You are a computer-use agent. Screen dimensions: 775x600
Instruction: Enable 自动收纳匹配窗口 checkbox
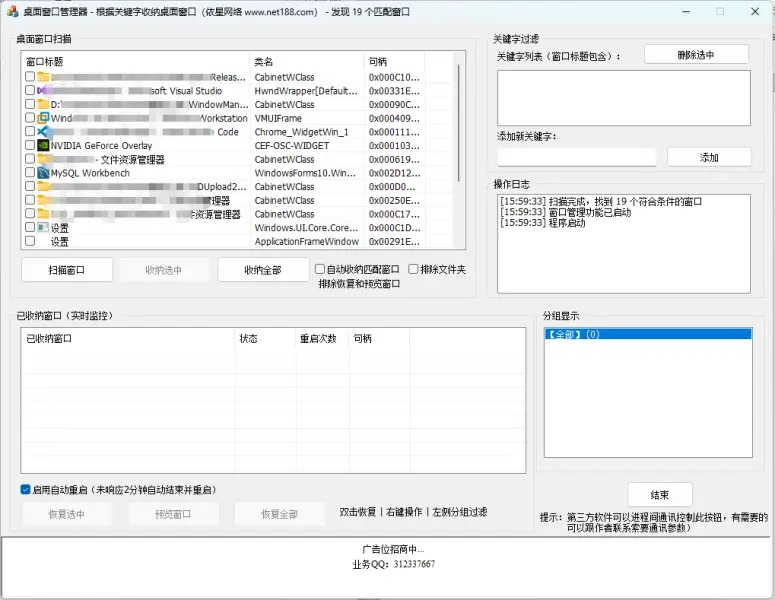(x=320, y=269)
